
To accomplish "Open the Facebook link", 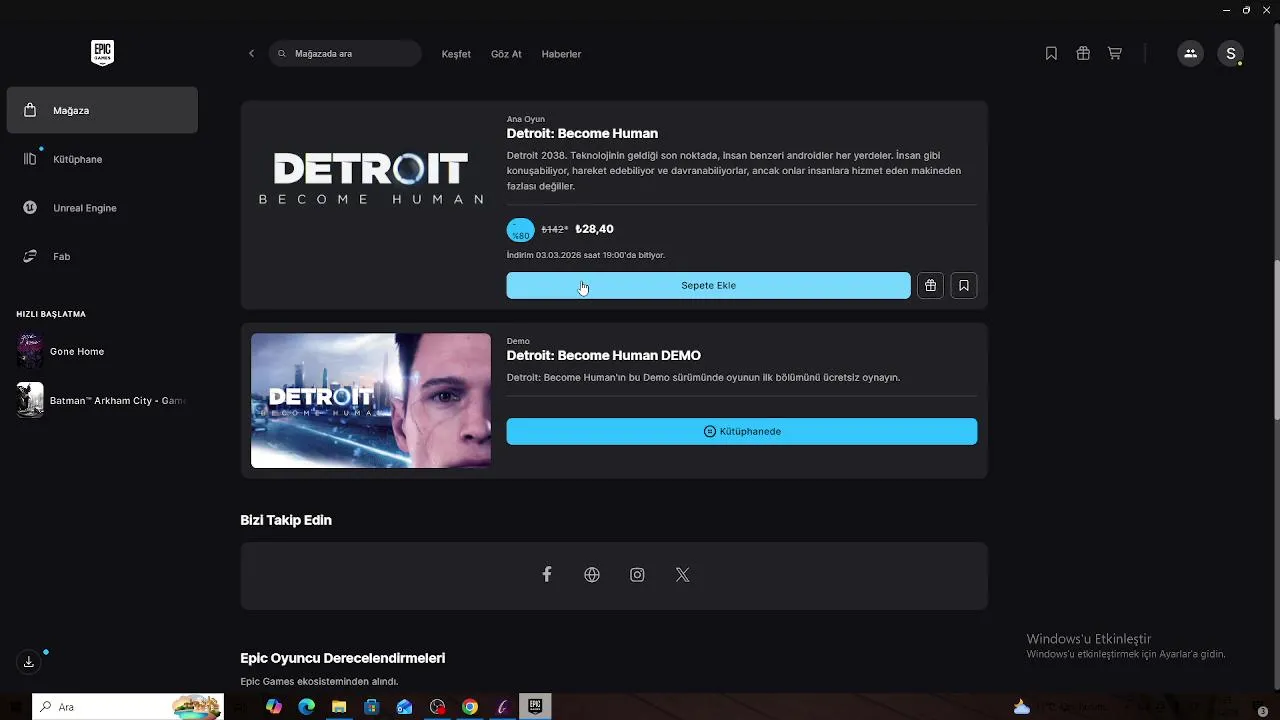I will pos(547,574).
